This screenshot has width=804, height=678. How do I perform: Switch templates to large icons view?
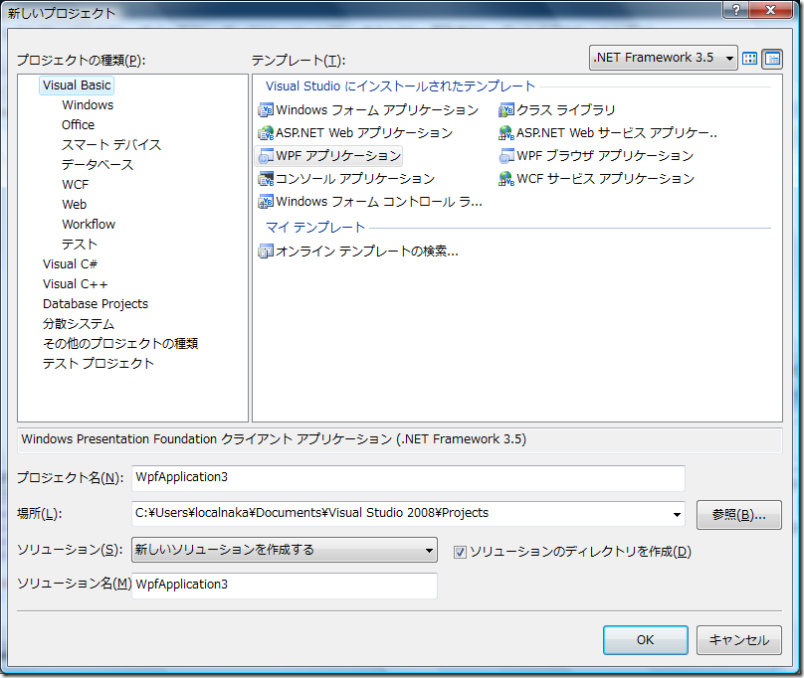click(750, 58)
